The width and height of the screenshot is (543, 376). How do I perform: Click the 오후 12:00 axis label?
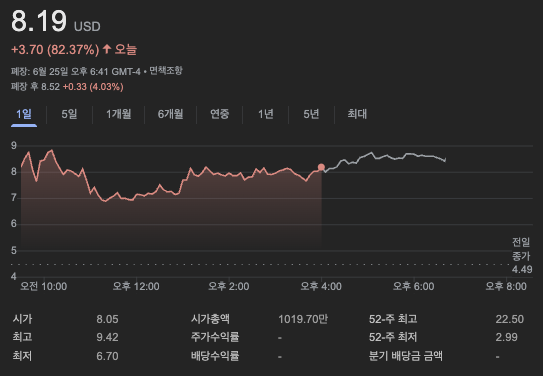coord(136,286)
